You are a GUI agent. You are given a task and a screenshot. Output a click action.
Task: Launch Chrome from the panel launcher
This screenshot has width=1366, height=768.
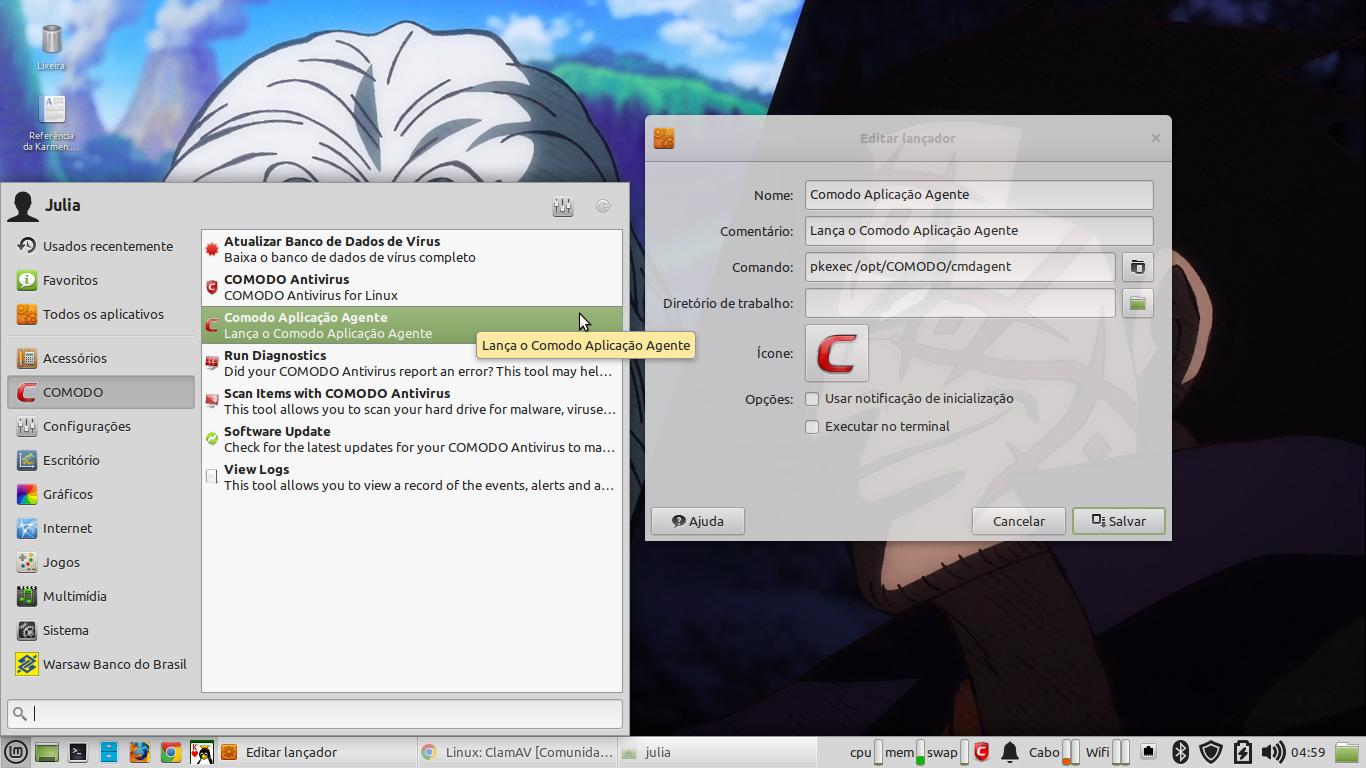point(170,752)
